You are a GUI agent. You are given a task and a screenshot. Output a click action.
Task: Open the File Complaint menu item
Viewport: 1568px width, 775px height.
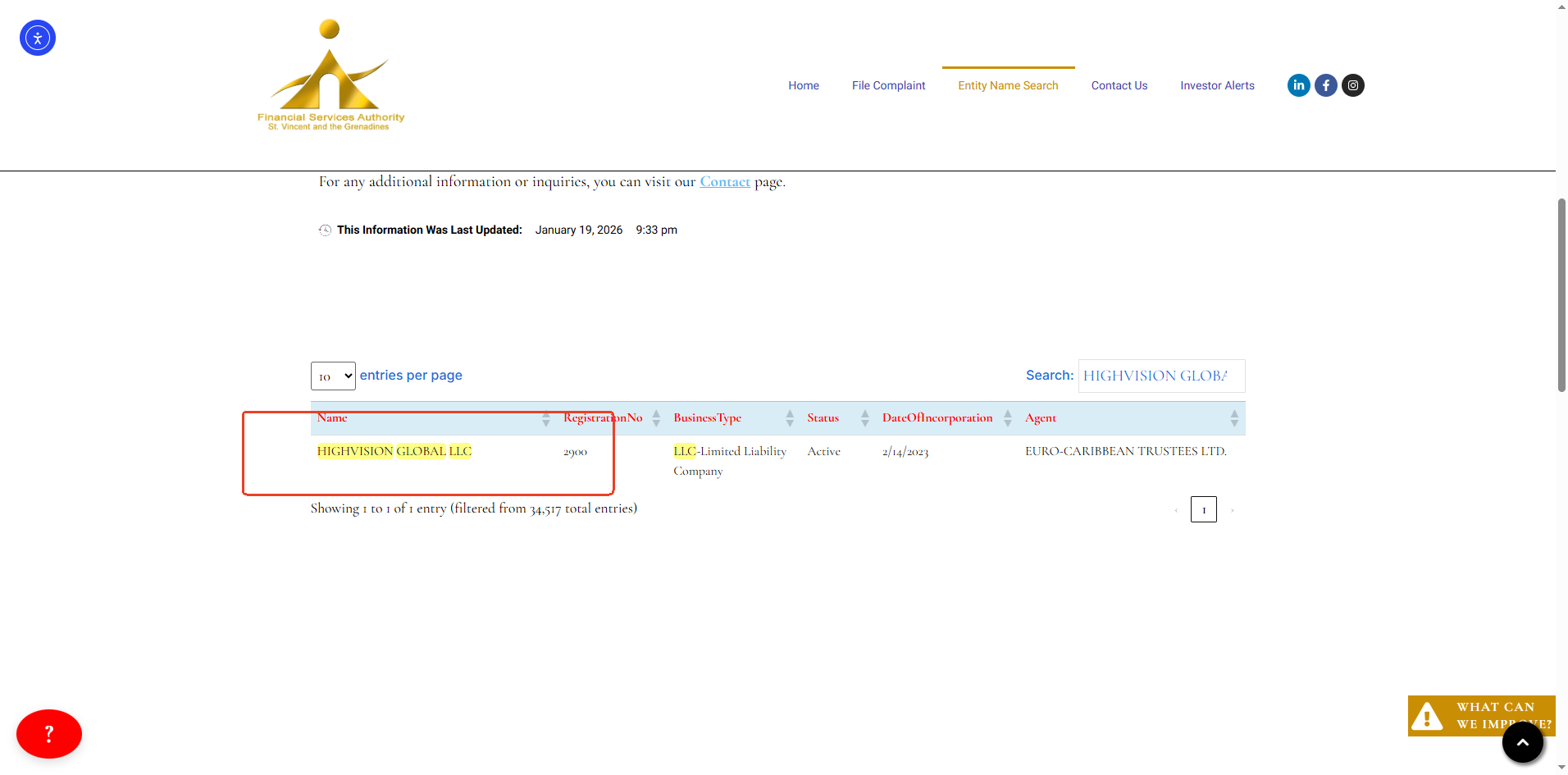click(x=888, y=85)
